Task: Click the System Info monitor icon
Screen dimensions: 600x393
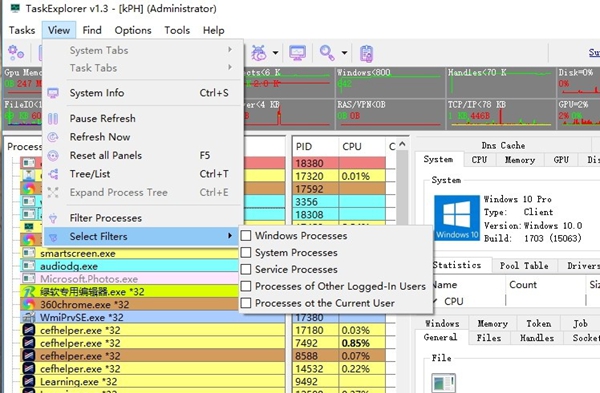Action: pyautogui.click(x=53, y=93)
